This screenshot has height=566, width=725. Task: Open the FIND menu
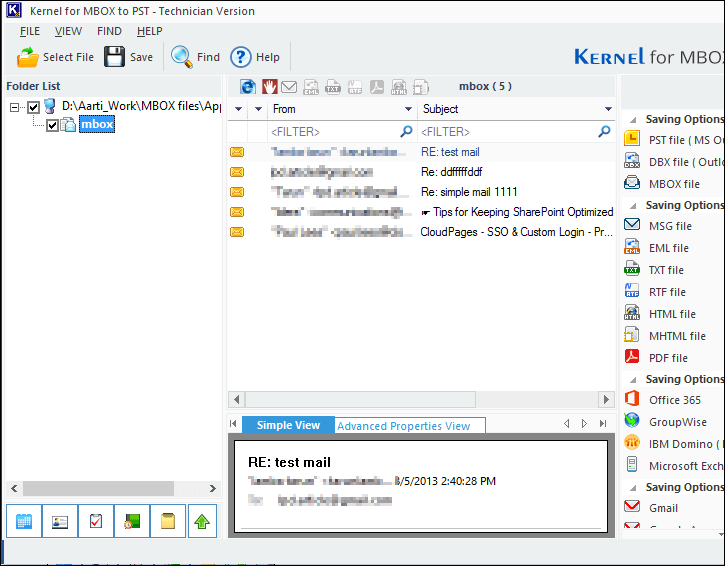tap(109, 31)
